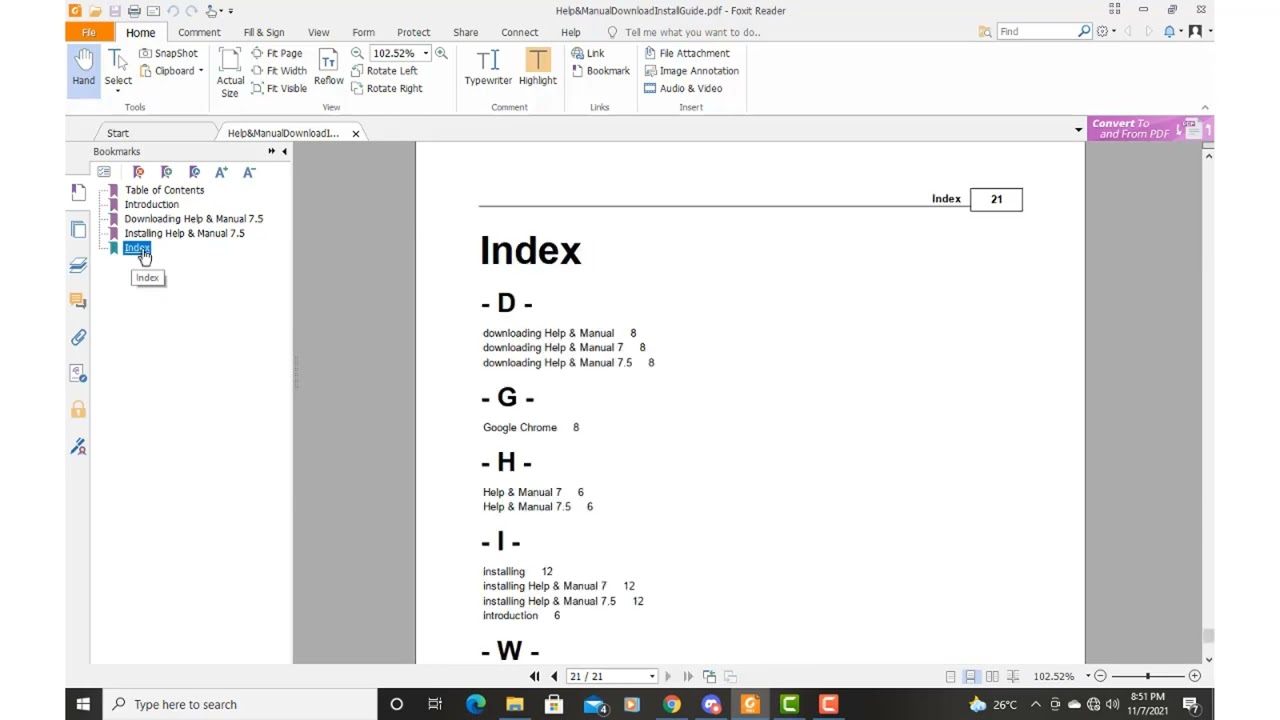Rotate the page right
Image resolution: width=1280 pixels, height=720 pixels.
387,88
